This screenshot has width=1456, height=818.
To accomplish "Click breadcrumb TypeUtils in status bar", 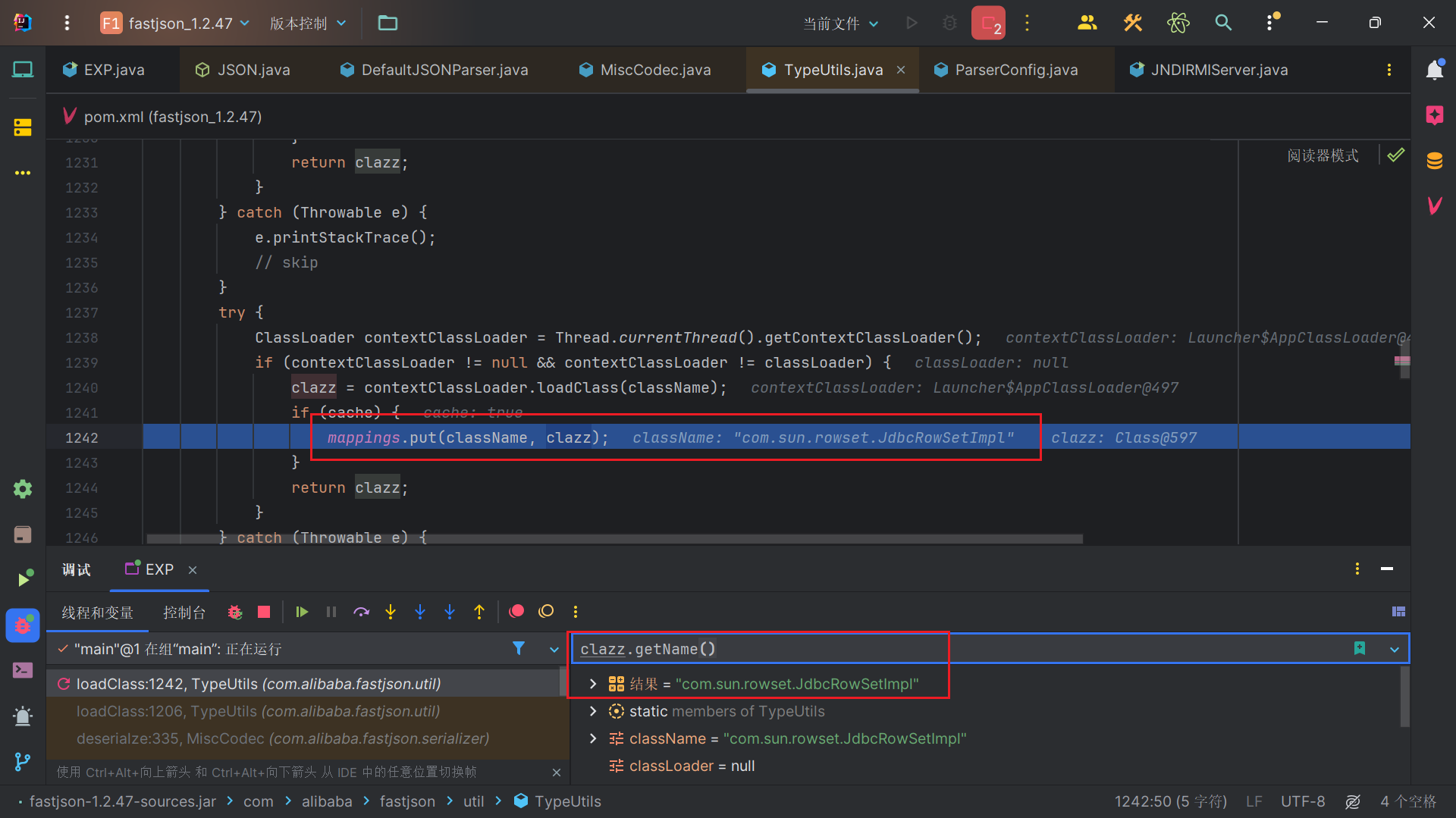I will click(x=558, y=801).
